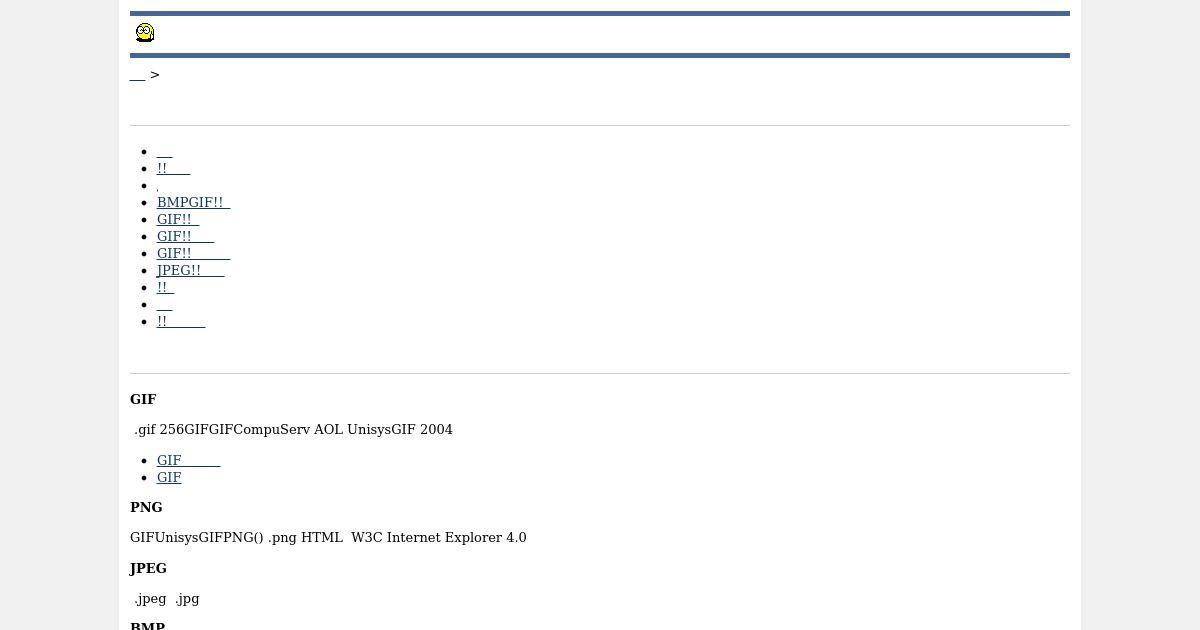Open the shortest GIF!! link in the list
1200x630 pixels.
[x=178, y=219]
